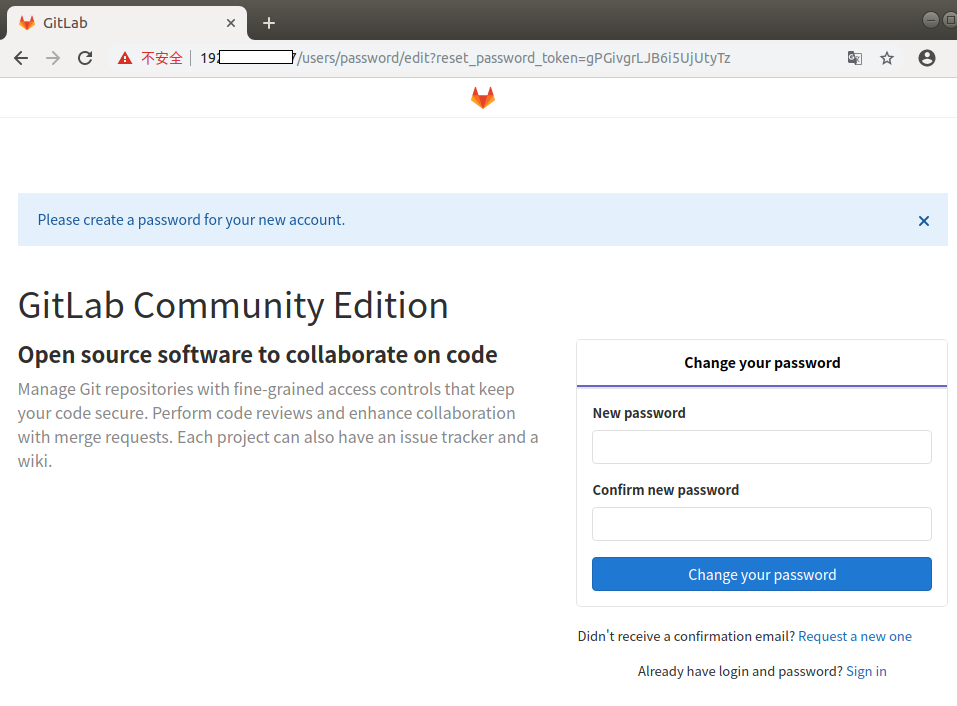Click the browser back arrow
Screen dimensions: 957x706
(x=21, y=58)
